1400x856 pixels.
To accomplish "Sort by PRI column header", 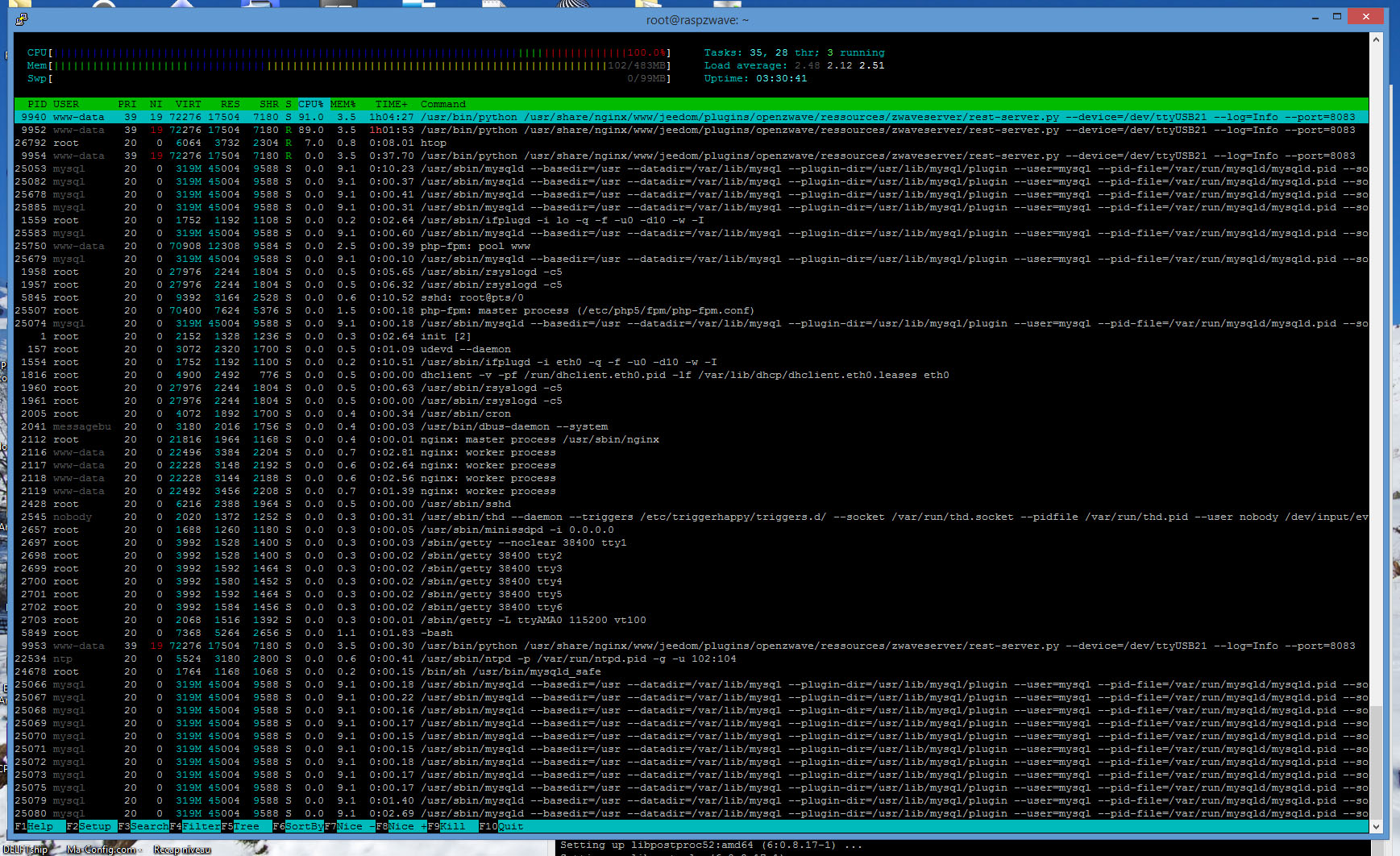I will pos(127,104).
